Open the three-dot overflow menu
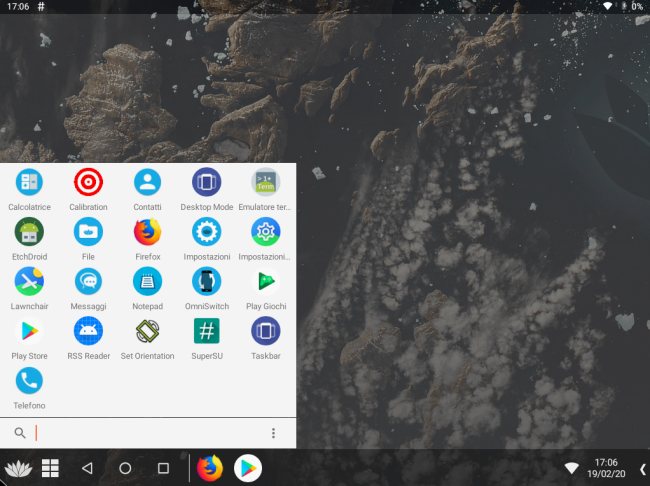This screenshot has height=486, width=650. (x=273, y=433)
